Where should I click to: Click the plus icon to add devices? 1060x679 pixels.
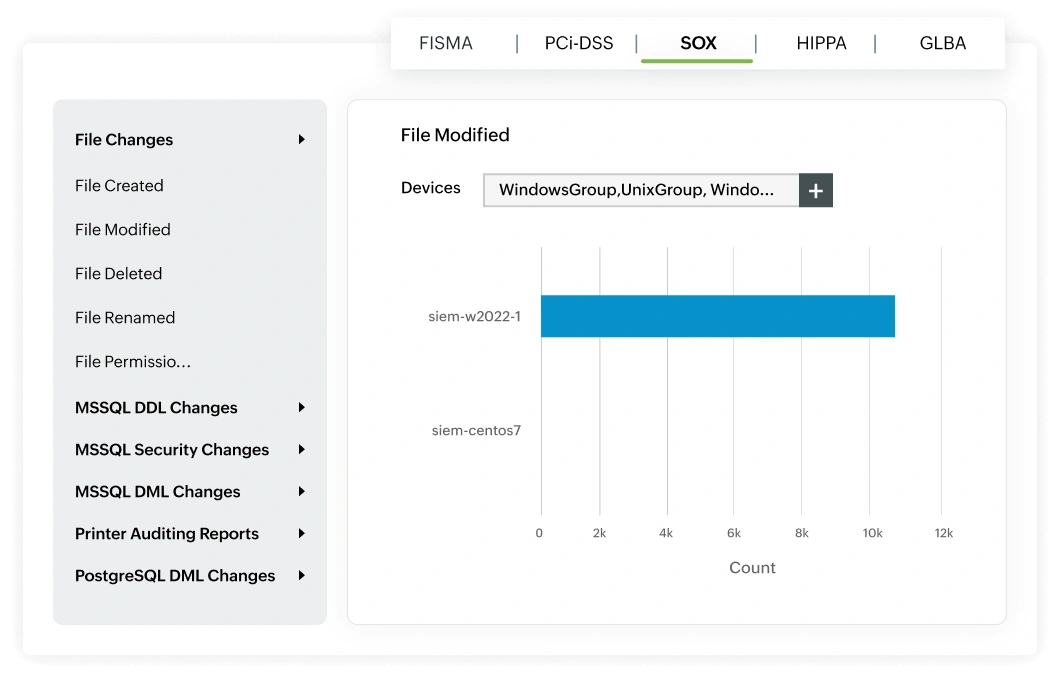click(x=815, y=190)
